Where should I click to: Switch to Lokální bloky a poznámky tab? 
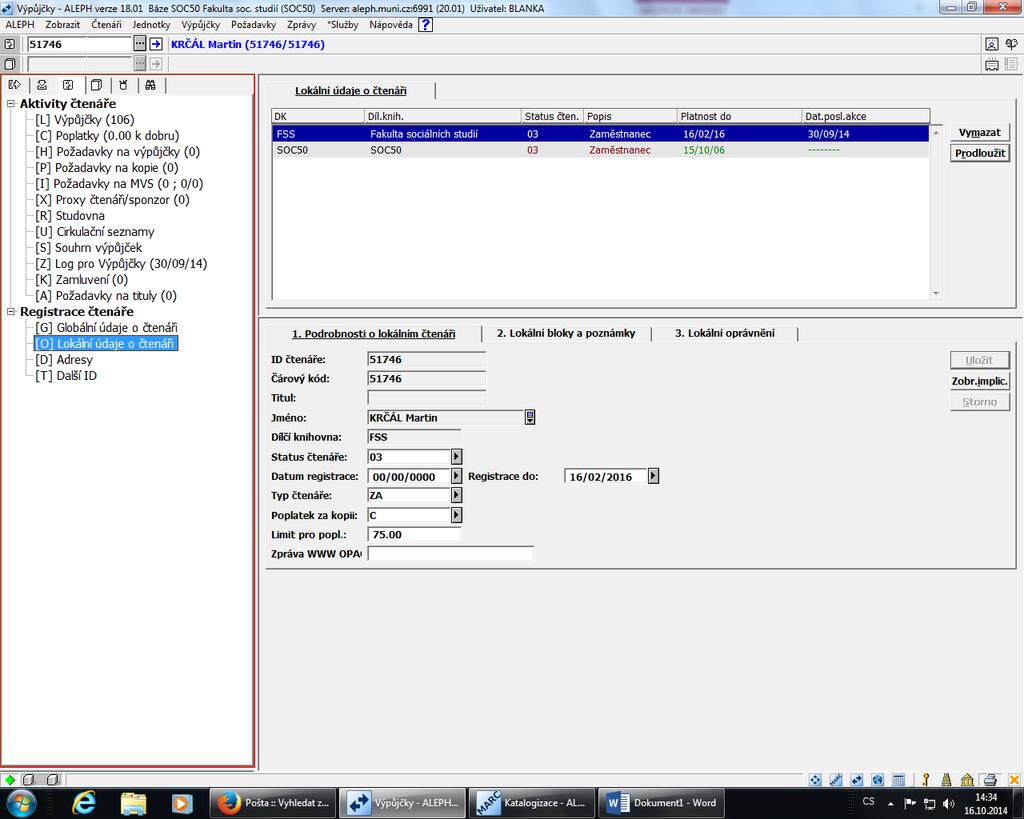pos(566,333)
